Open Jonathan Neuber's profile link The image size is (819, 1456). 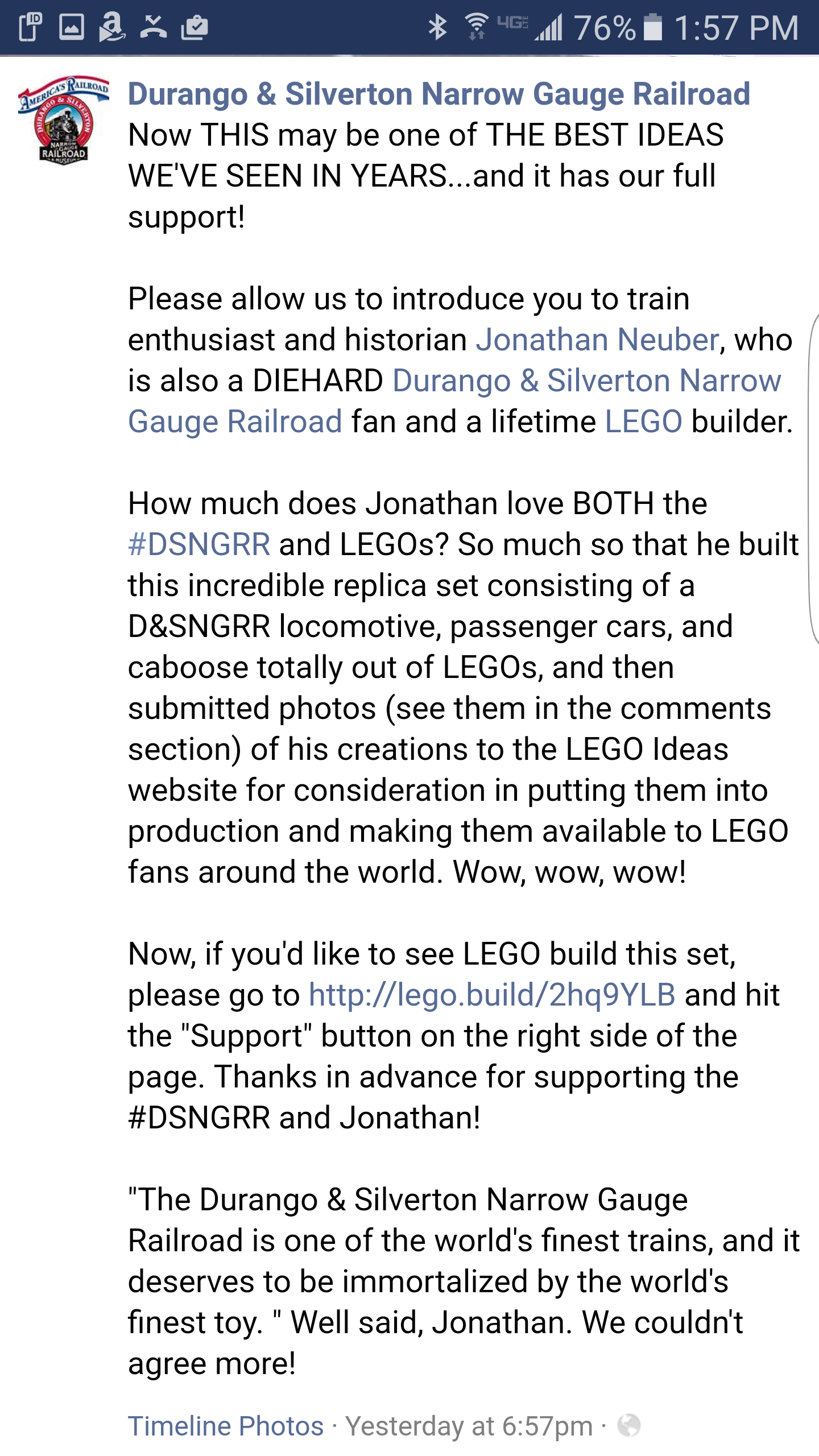coord(597,340)
